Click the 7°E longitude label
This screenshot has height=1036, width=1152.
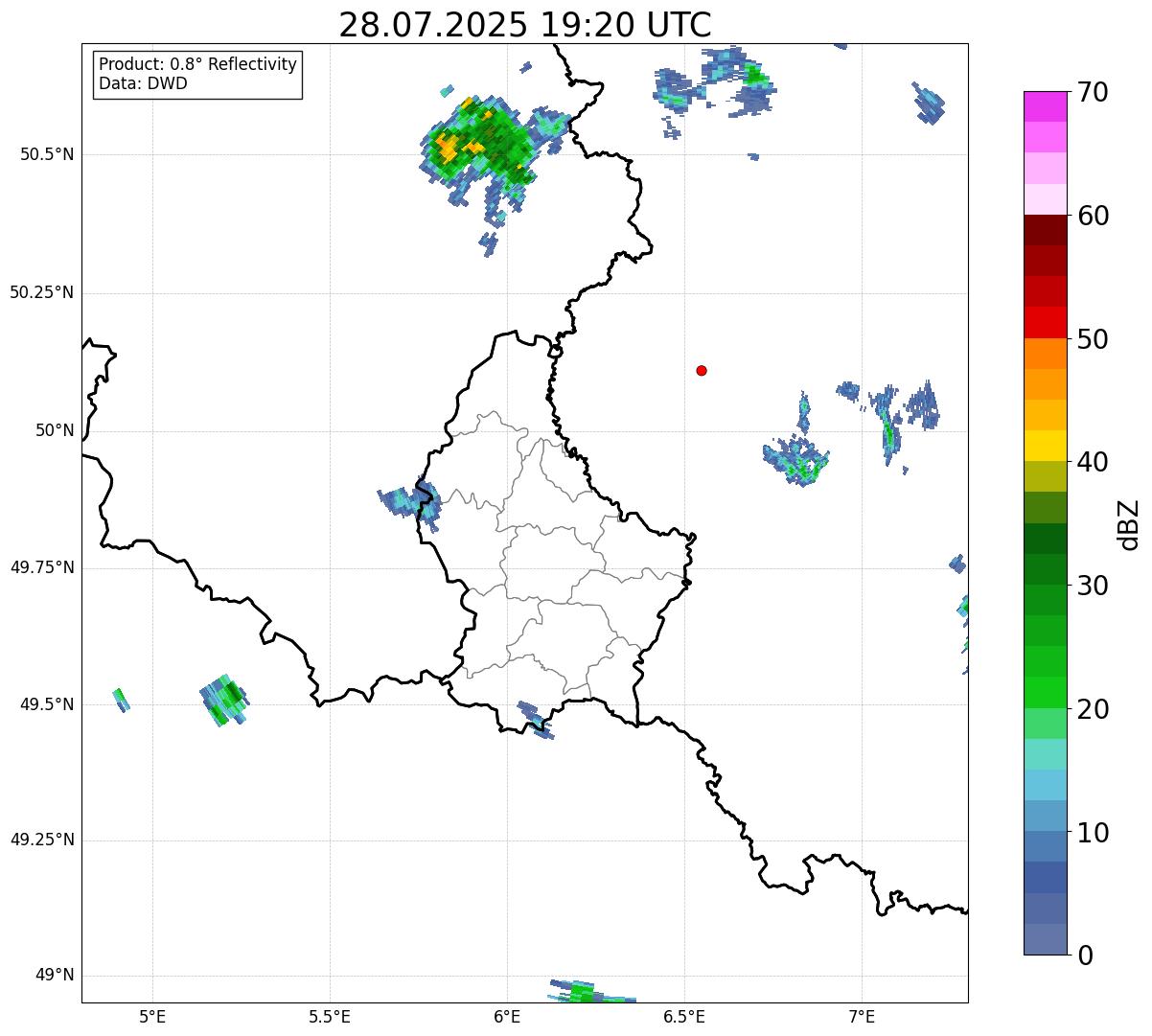(x=862, y=1016)
